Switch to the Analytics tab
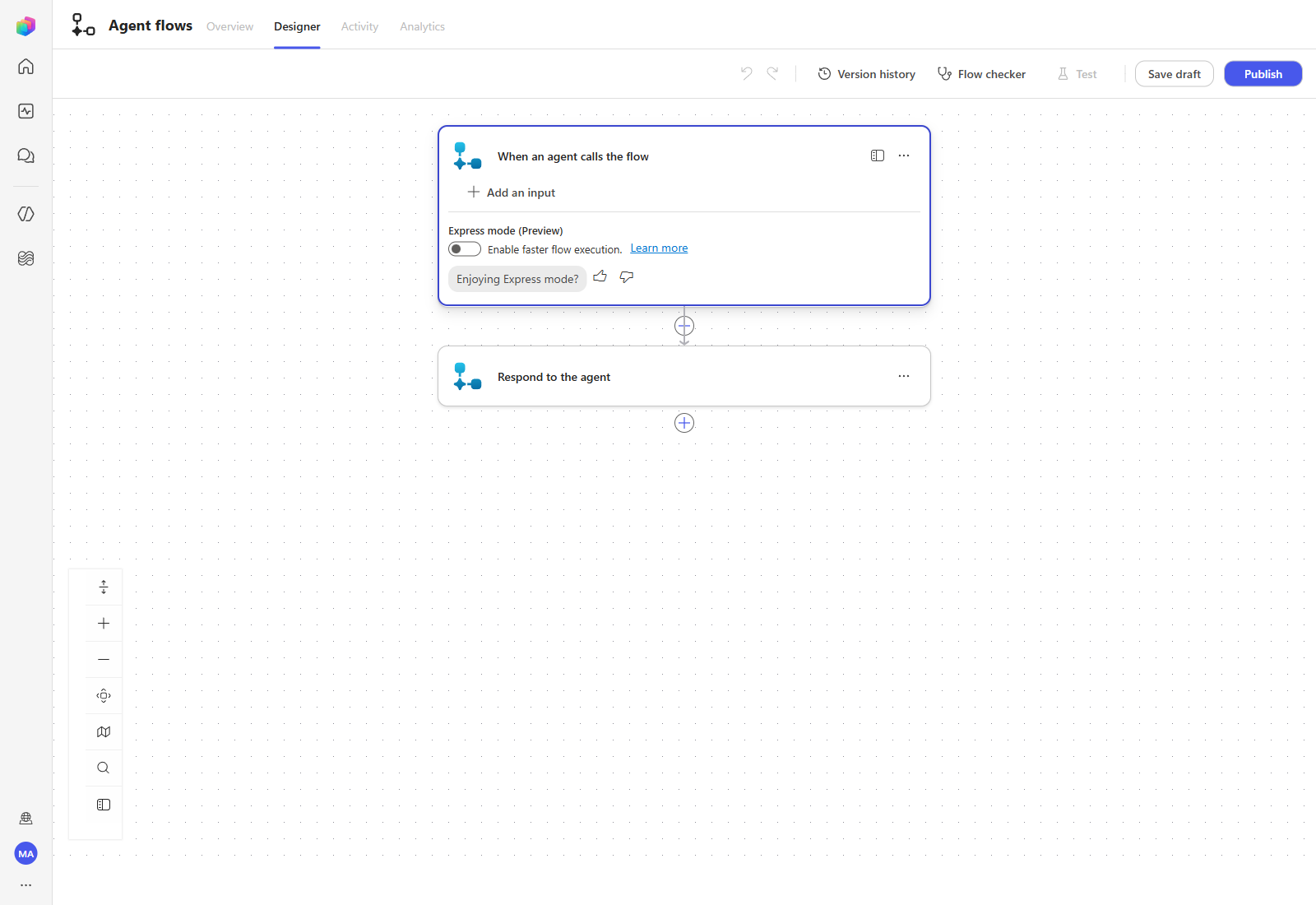Viewport: 1316px width, 905px height. click(x=422, y=26)
